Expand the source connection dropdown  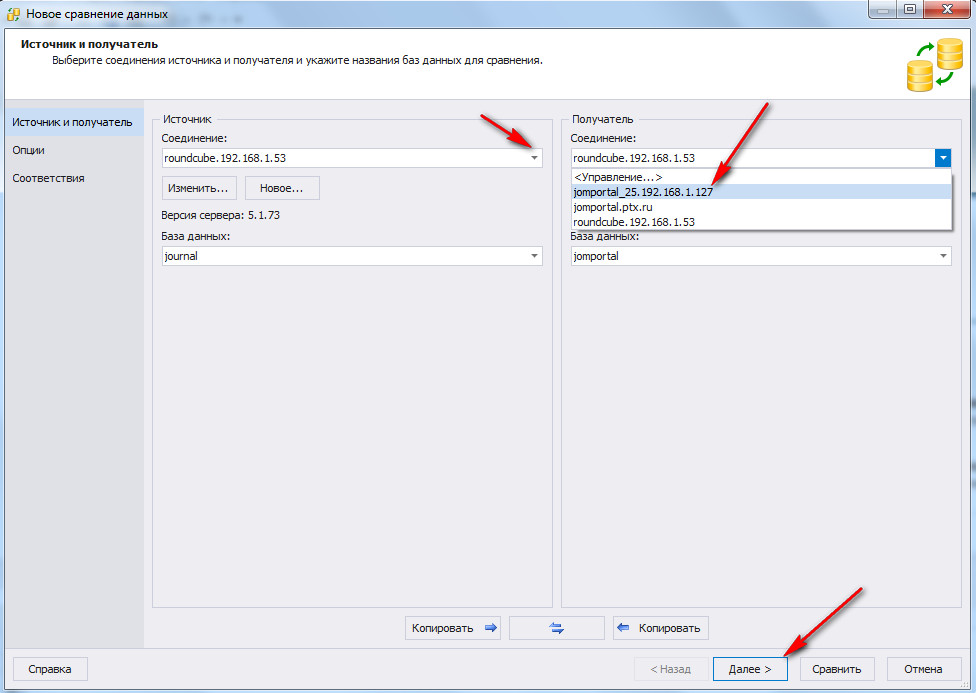tap(534, 158)
